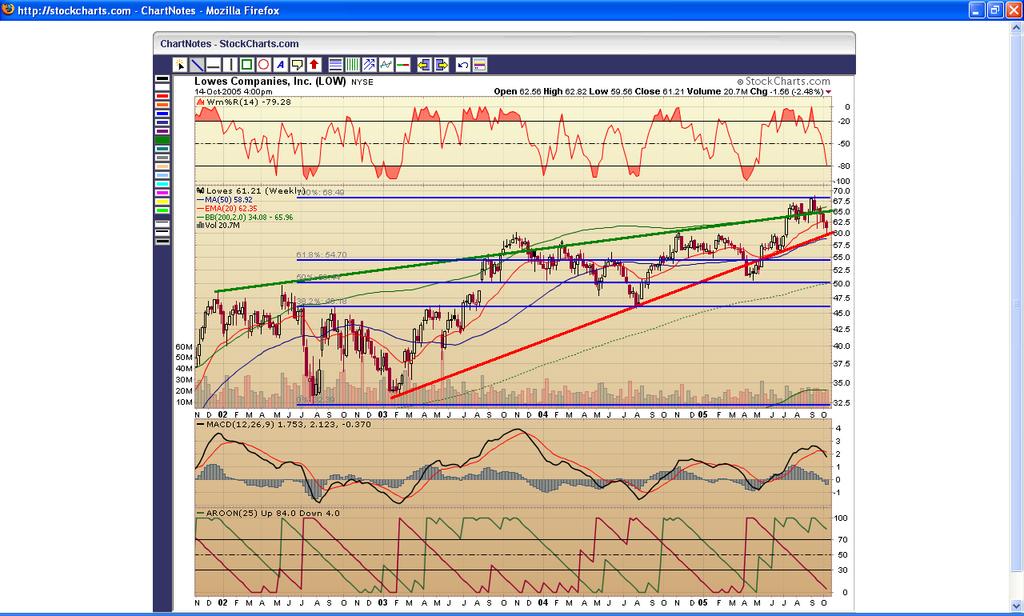
Task: Click the striped yellow-purple toolbar icon
Action: click(x=480, y=65)
